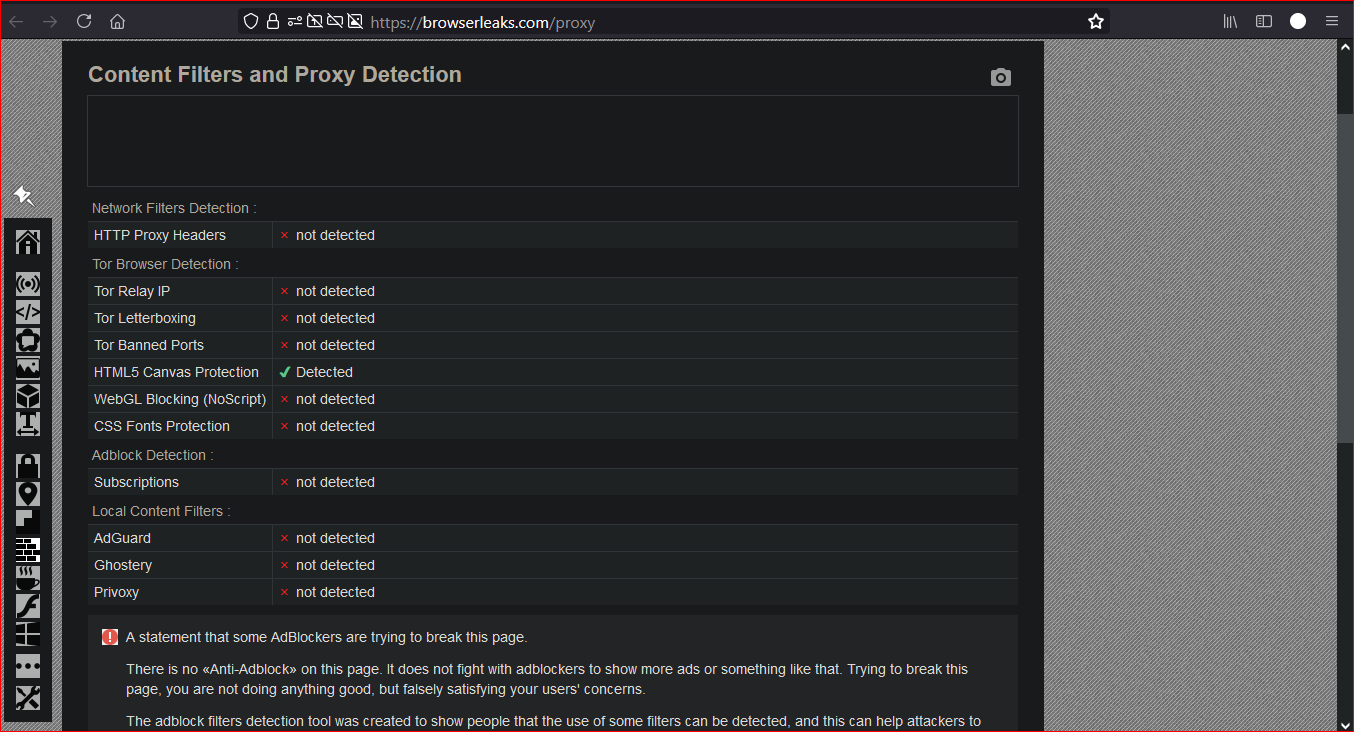Click the Flash Player icon in sidebar
Image resolution: width=1354 pixels, height=732 pixels.
28,606
